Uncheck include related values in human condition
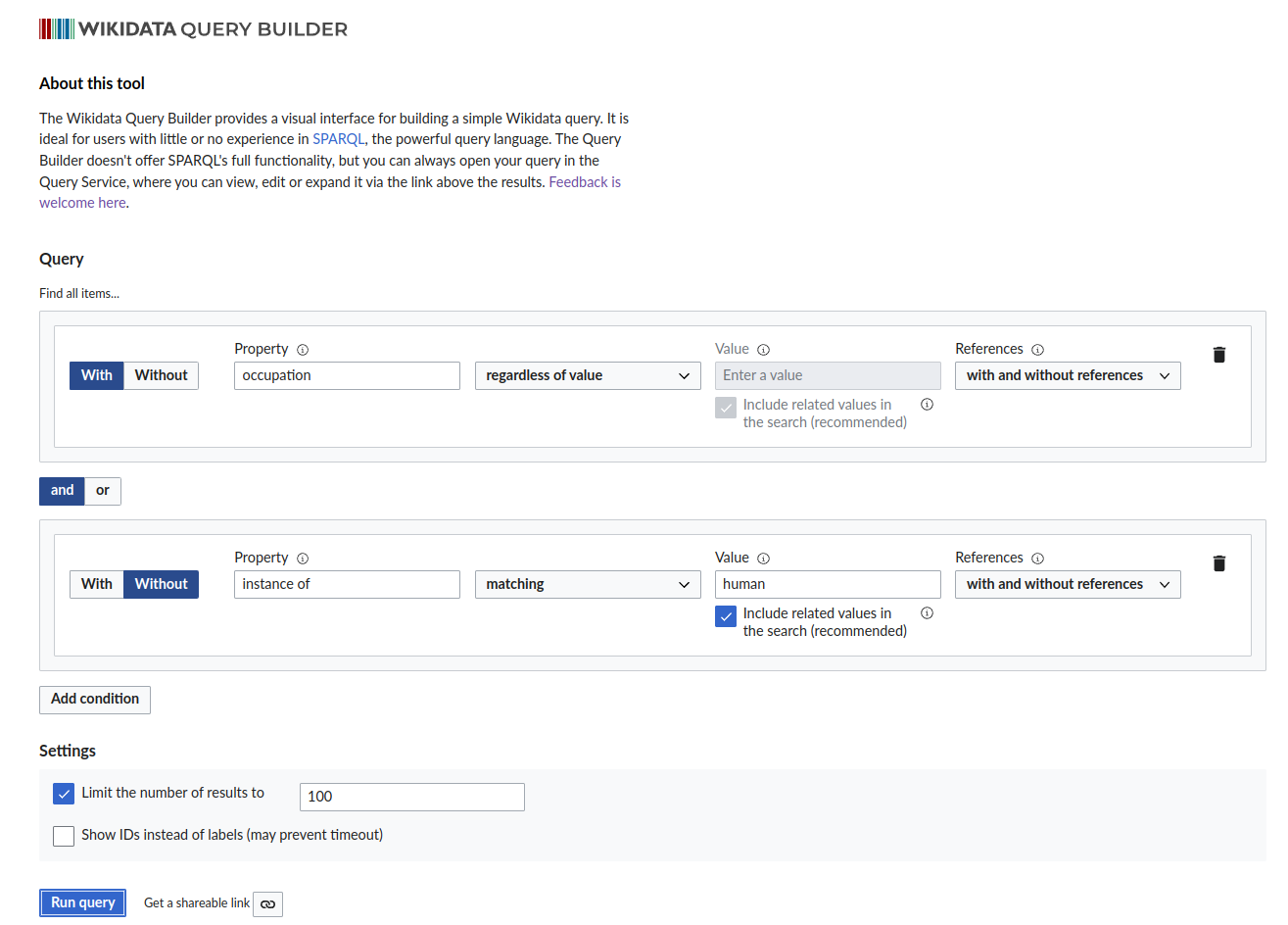 725,616
